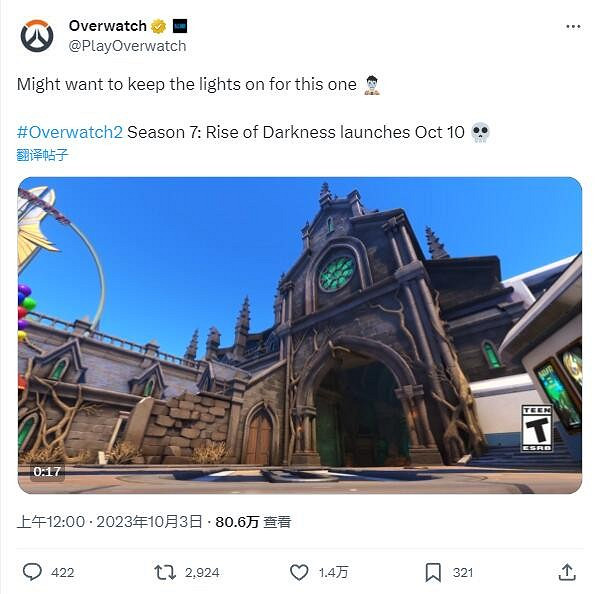599x594 pixels.
Task: Open the @PlayOverwatch handle link
Action: coord(127,46)
